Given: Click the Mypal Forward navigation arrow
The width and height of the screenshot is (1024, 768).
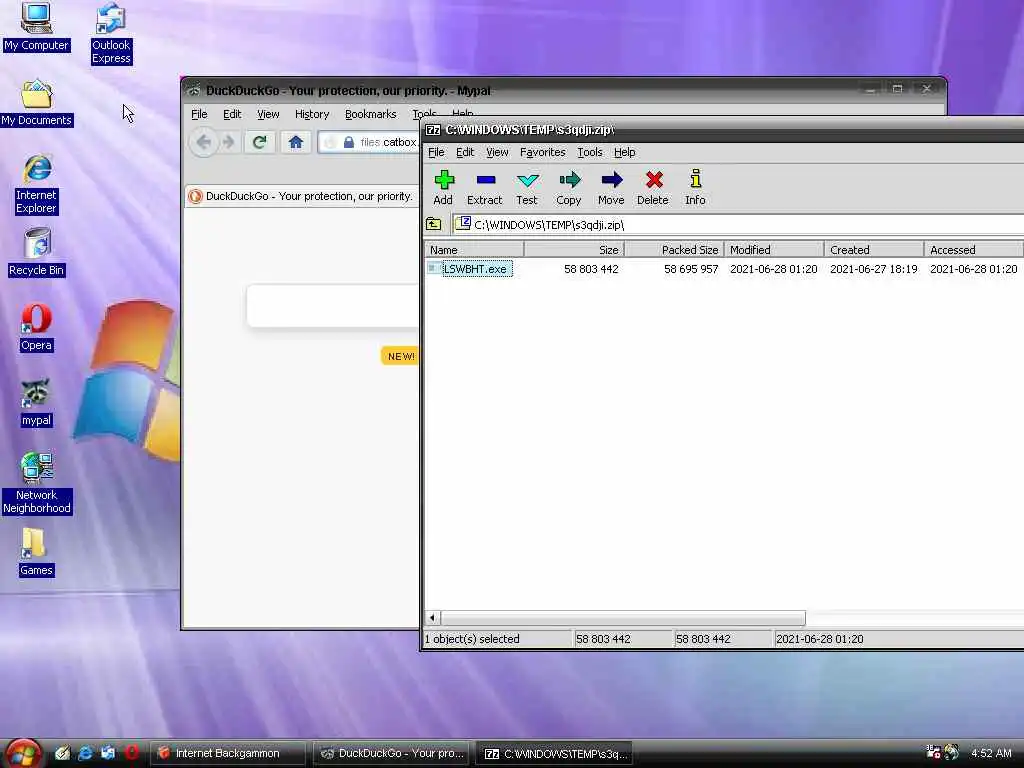Looking at the screenshot, I should pyautogui.click(x=228, y=142).
